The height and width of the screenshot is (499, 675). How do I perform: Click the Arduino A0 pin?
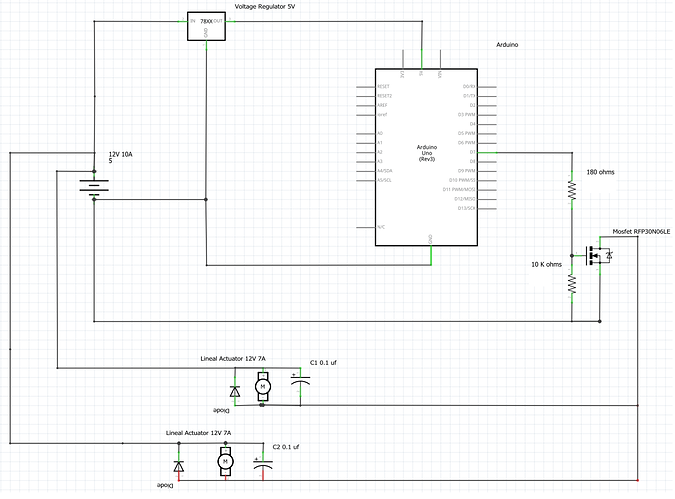click(366, 133)
